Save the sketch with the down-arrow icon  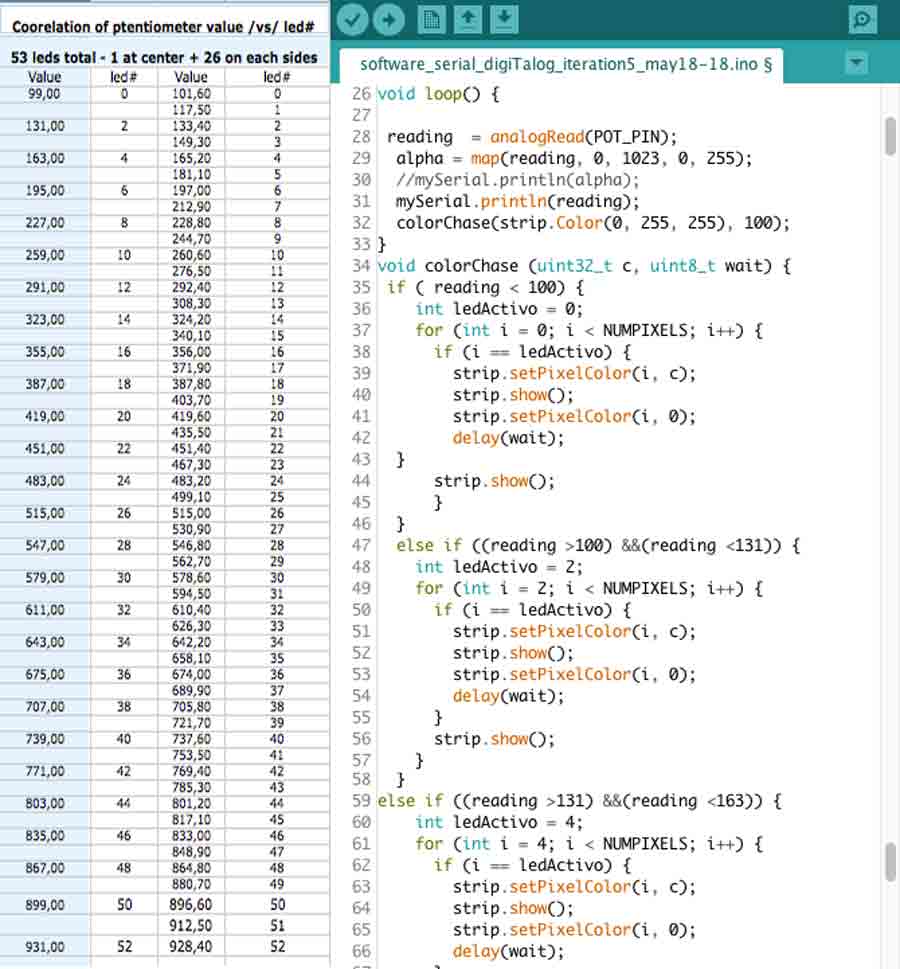pyautogui.click(x=505, y=18)
